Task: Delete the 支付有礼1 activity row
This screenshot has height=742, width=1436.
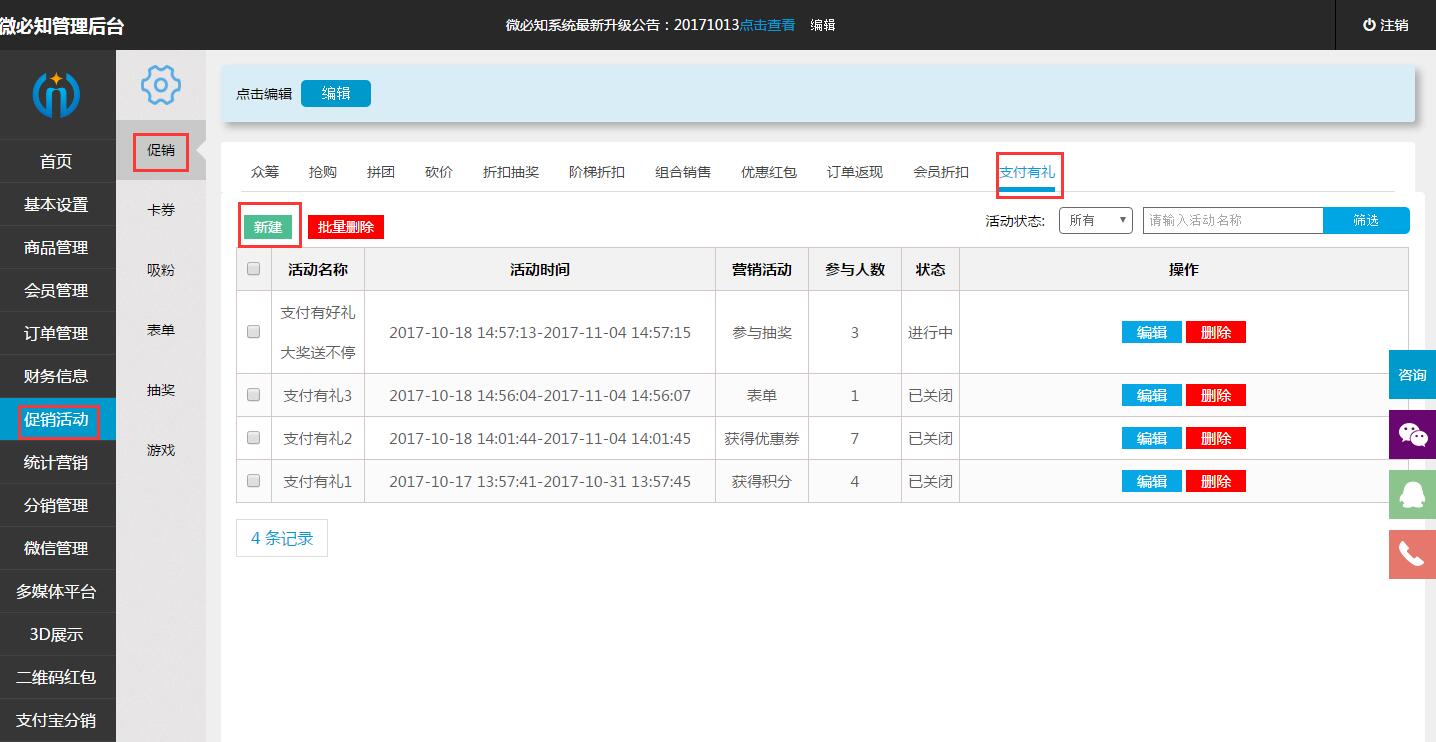Action: pos(1215,481)
